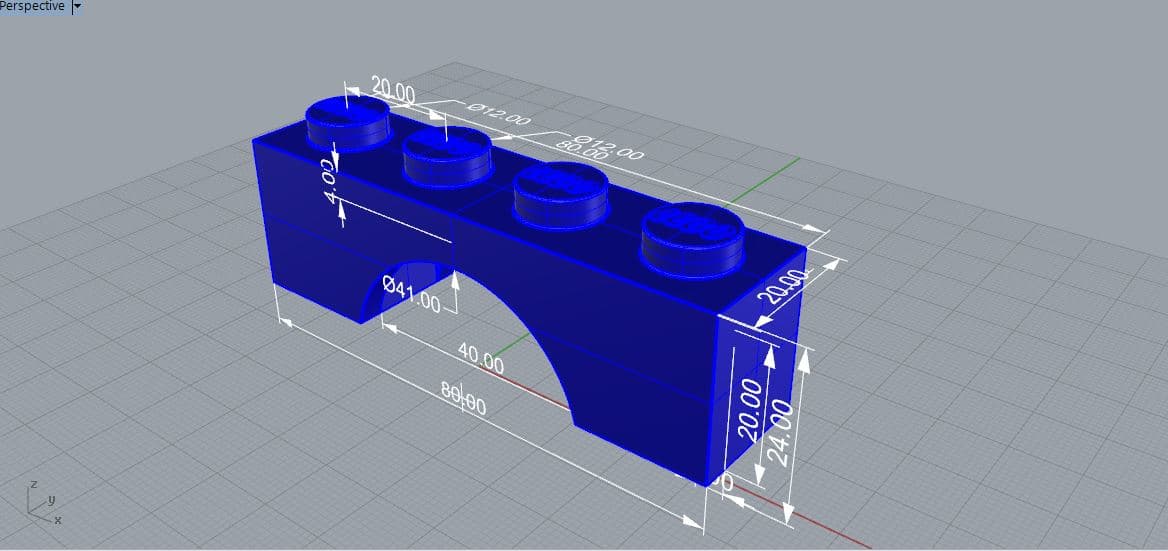Select the 80.00 length dimension below the brick
Screen dimensions: 1168x551
point(463,398)
